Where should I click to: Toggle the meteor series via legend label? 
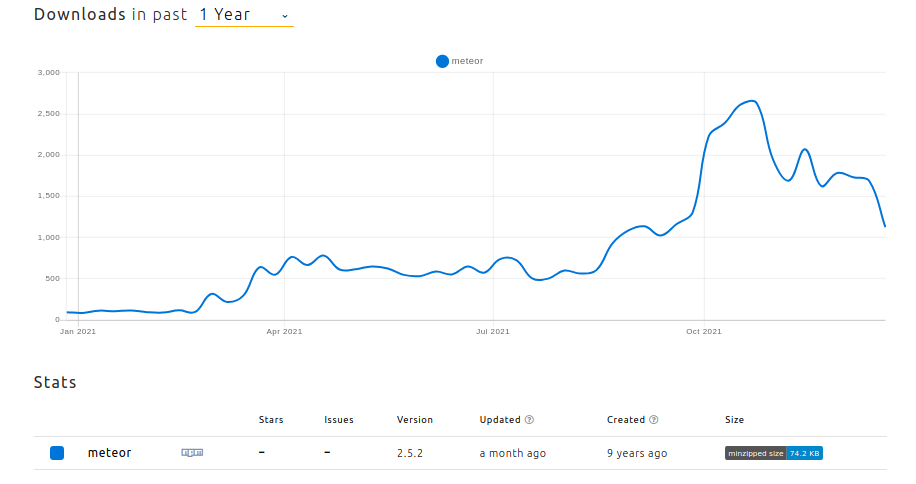pos(468,61)
